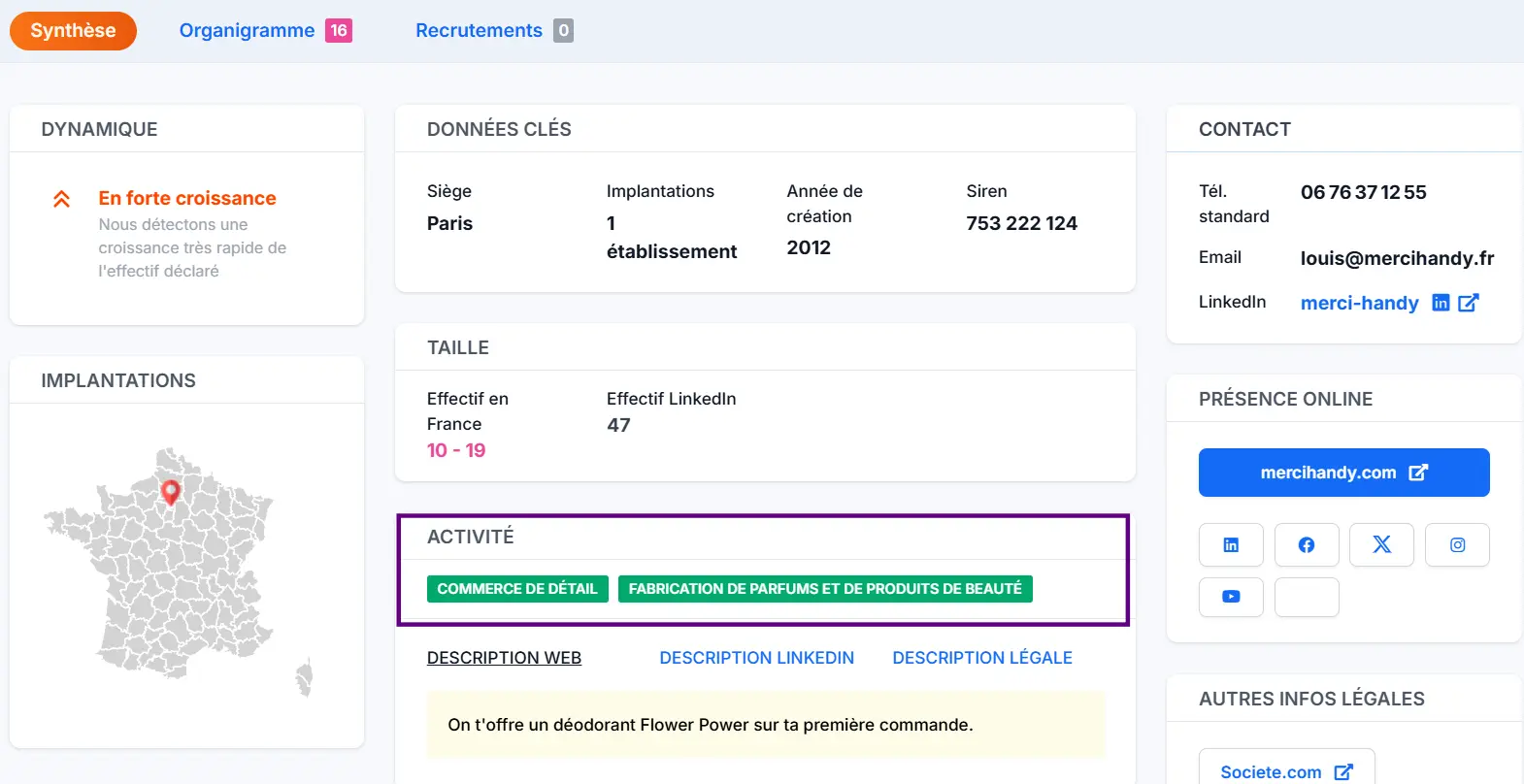Click the En forte croissance heading
The height and width of the screenshot is (784, 1524).
187,198
